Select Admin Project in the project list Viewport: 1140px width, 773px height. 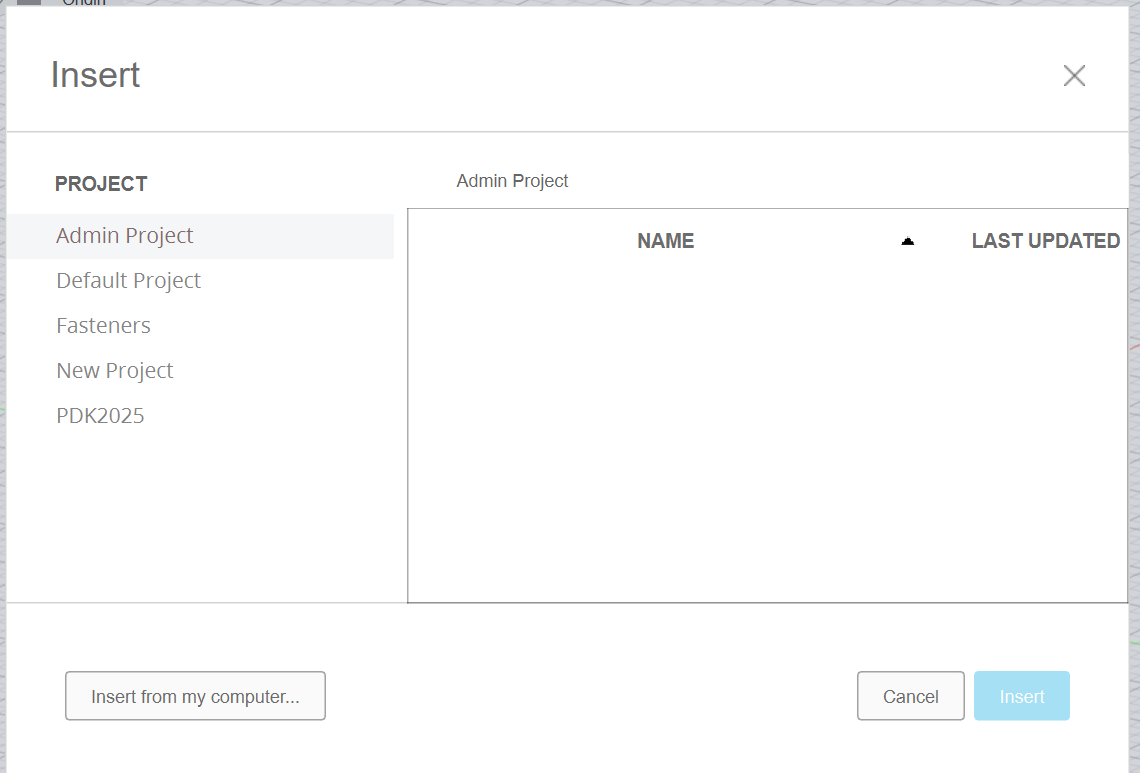(x=125, y=236)
